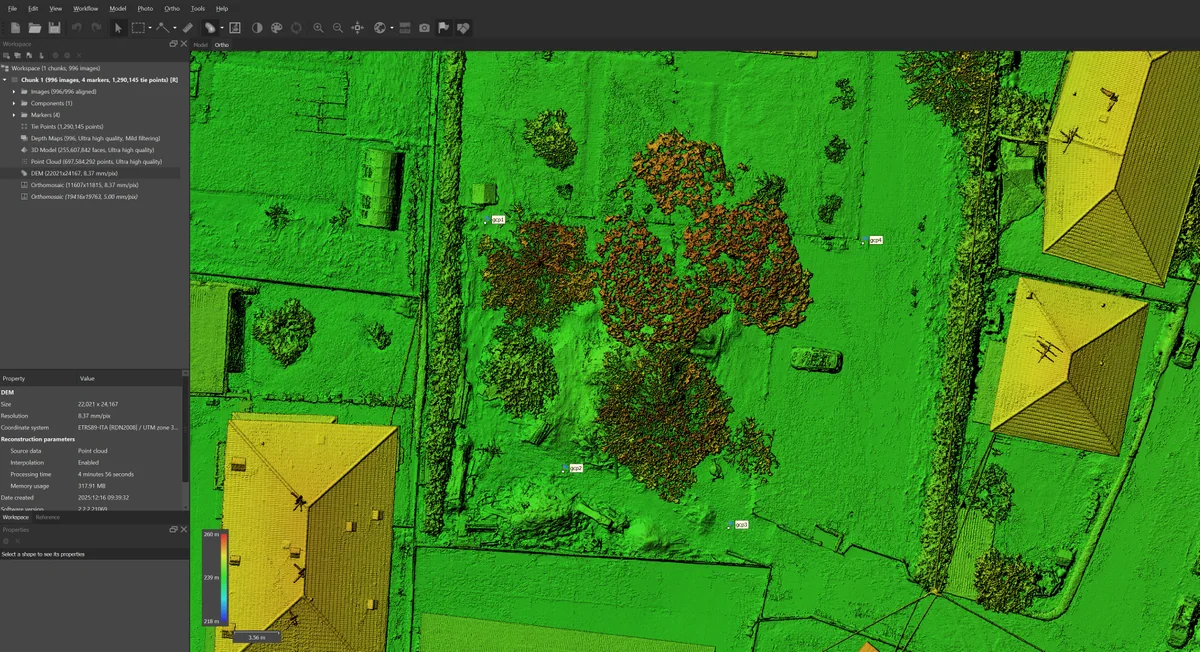The width and height of the screenshot is (1200, 652).
Task: Open the Help menu
Action: point(222,8)
